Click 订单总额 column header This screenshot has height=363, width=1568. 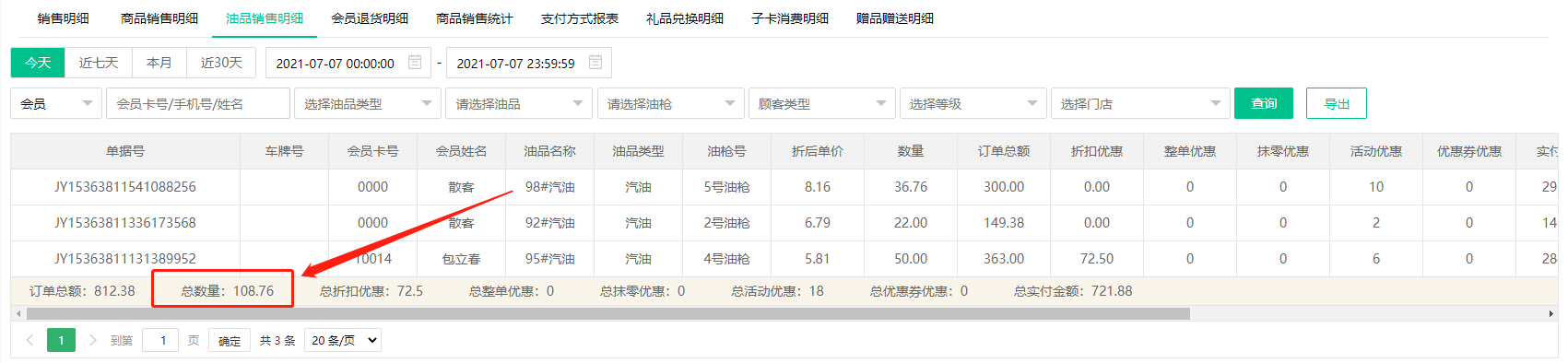click(1004, 151)
